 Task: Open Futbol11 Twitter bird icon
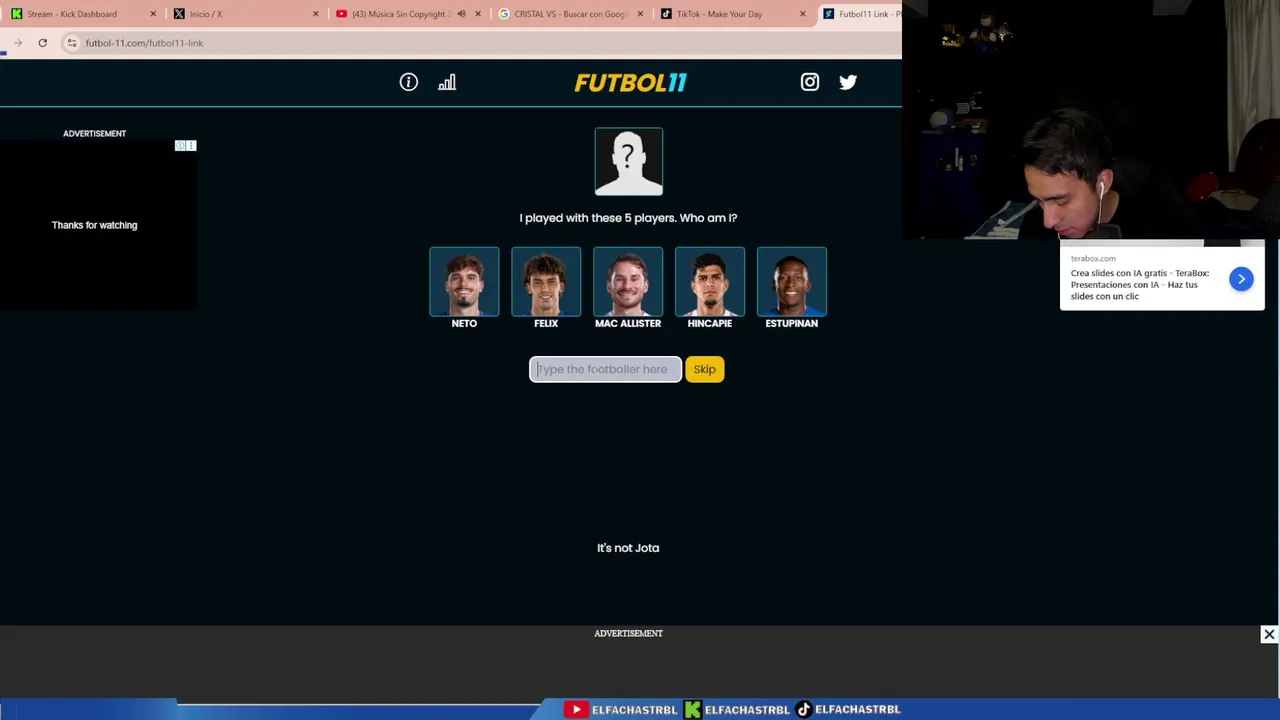(848, 82)
